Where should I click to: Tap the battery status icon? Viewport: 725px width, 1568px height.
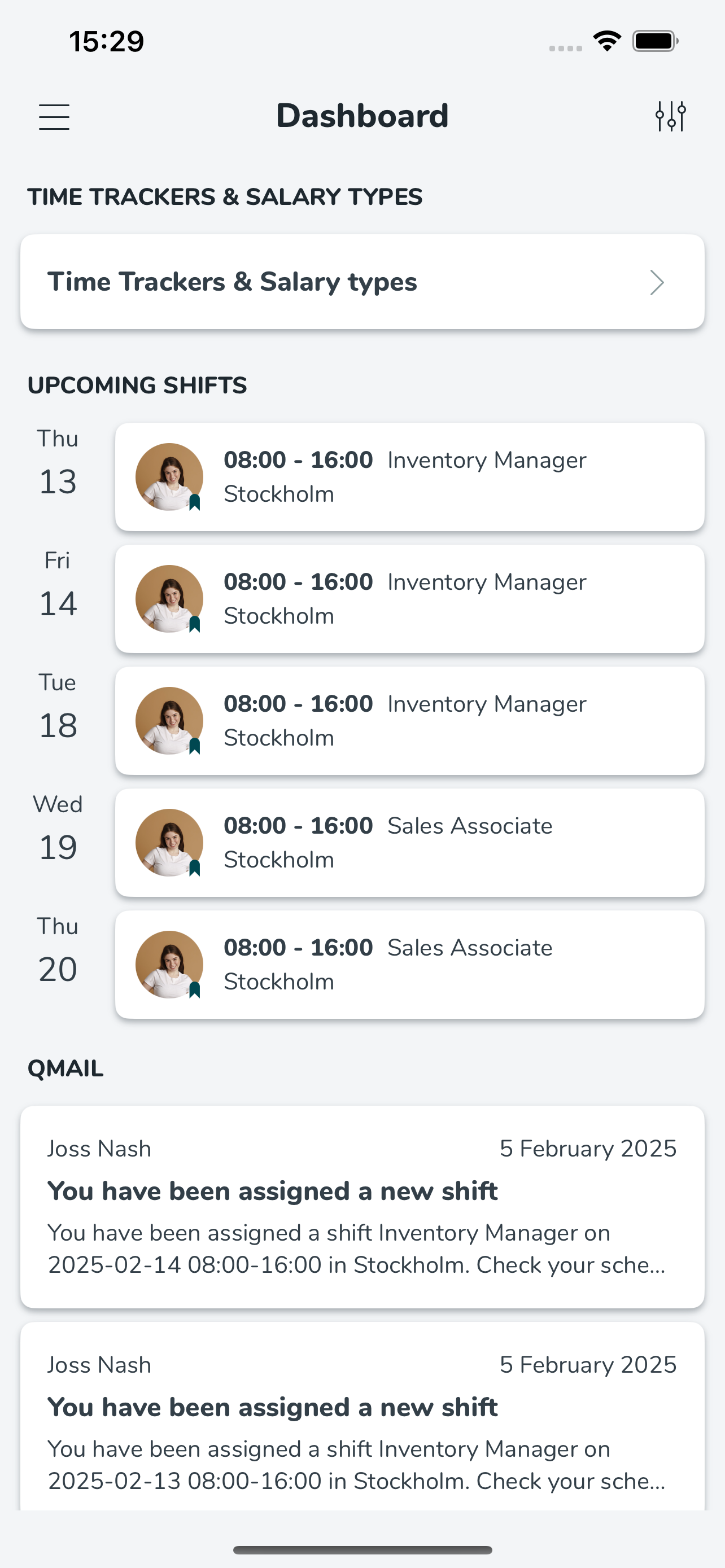(x=655, y=41)
